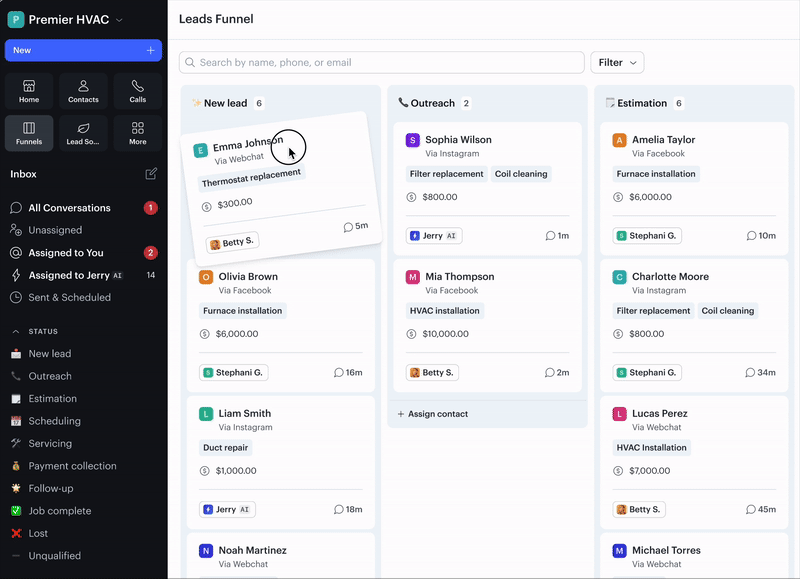Image resolution: width=800 pixels, height=579 pixels.
Task: Expand the Premier HVAC workspace dropdown
Action: [120, 19]
